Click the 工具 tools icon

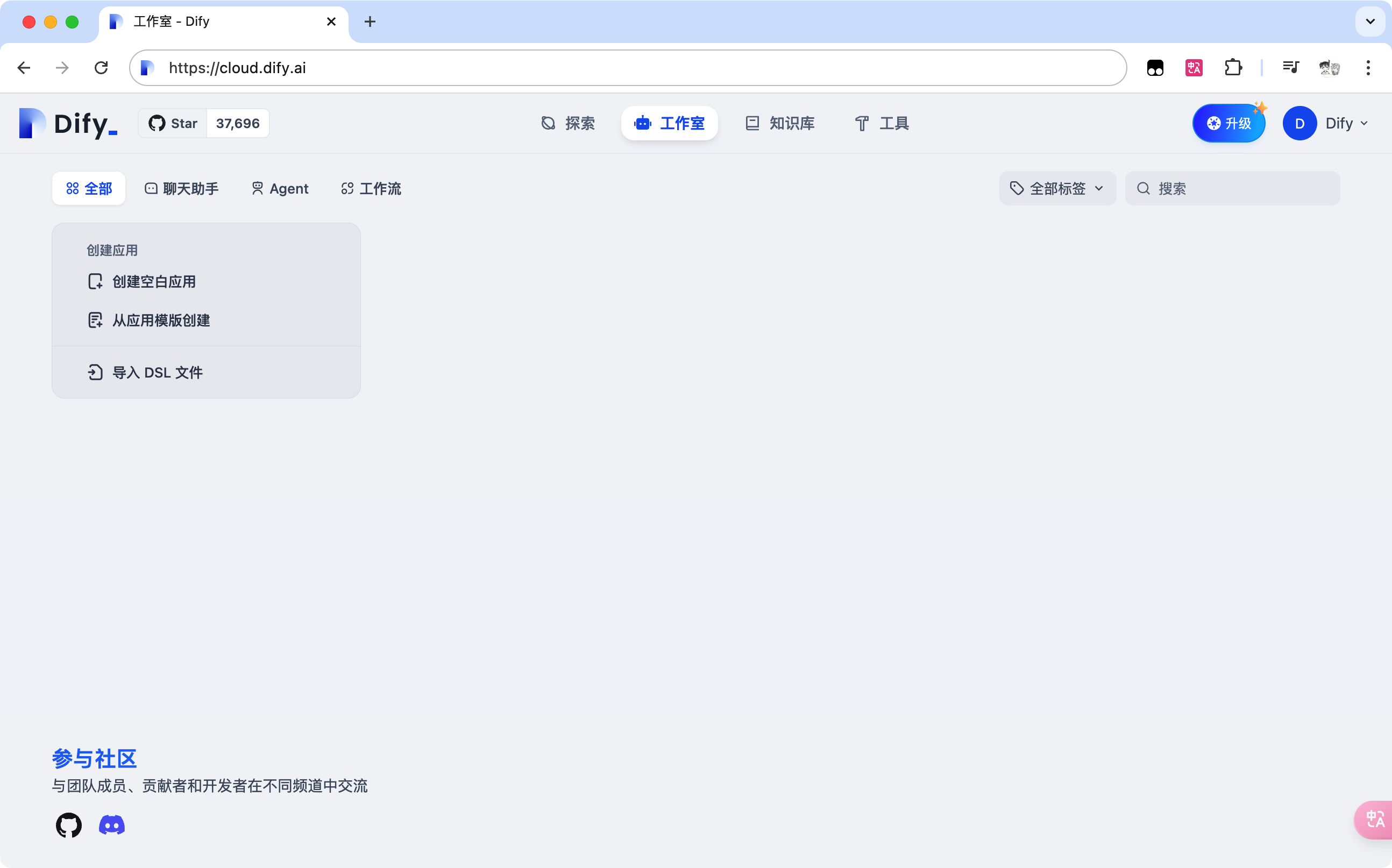[862, 123]
